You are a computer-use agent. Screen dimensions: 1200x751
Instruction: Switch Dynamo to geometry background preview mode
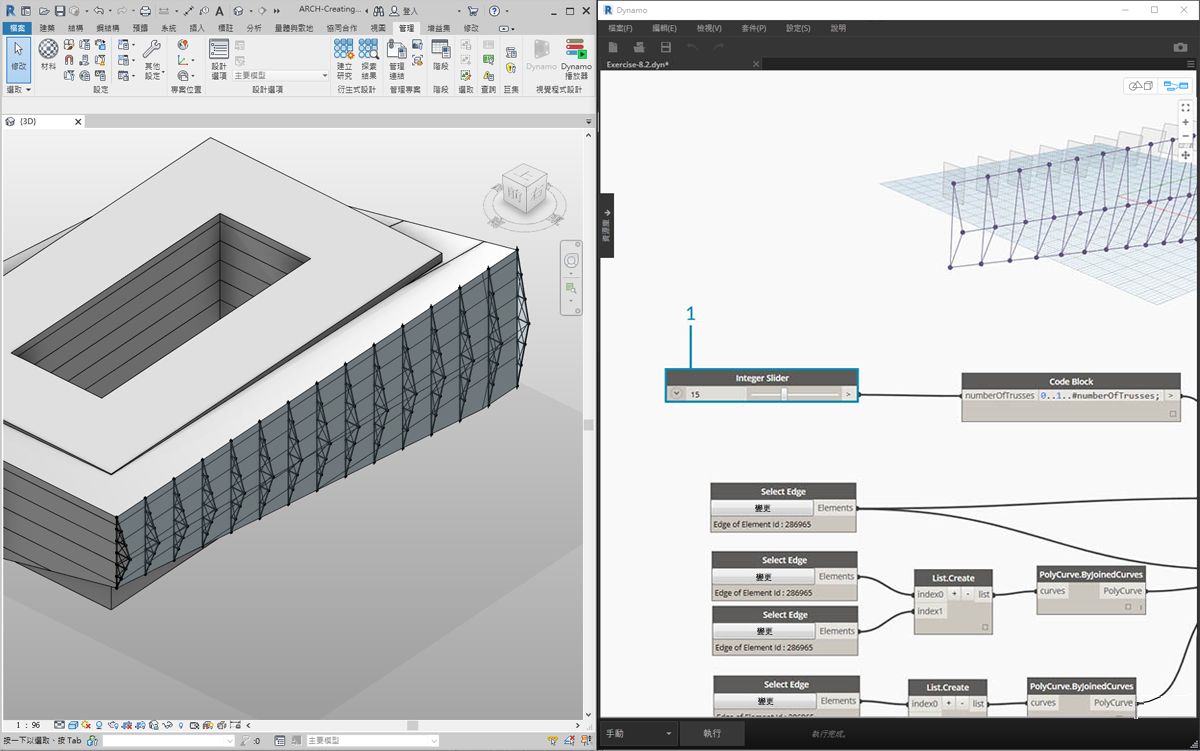tap(1141, 86)
